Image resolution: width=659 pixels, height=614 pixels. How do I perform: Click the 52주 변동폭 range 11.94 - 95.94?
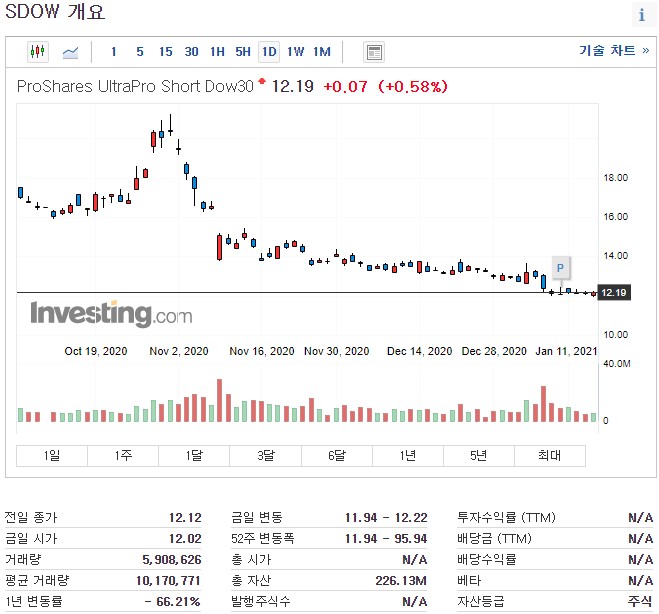[x=386, y=538]
